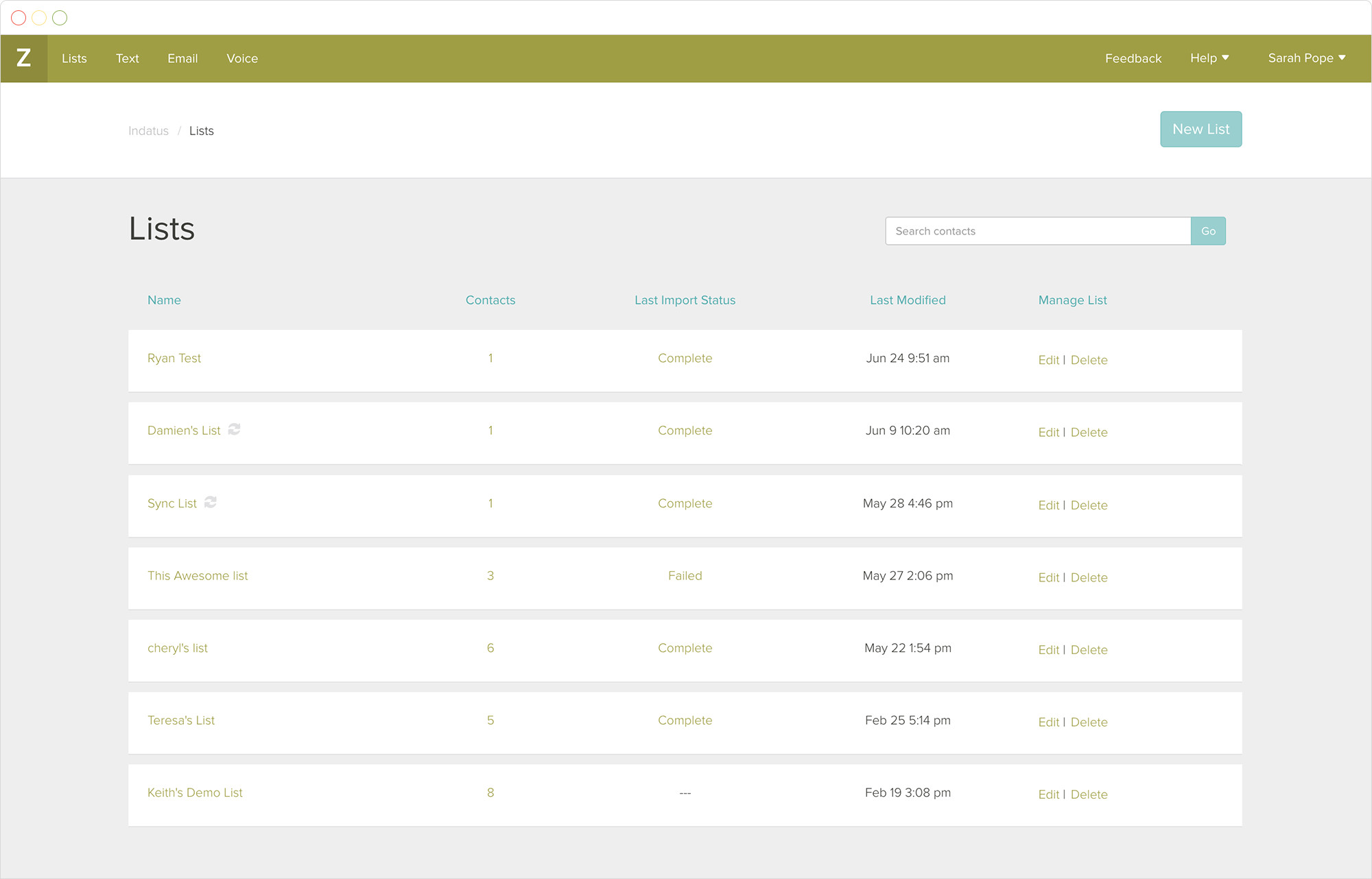Sort by Last Modified header
The width and height of the screenshot is (1372, 879).
click(908, 300)
